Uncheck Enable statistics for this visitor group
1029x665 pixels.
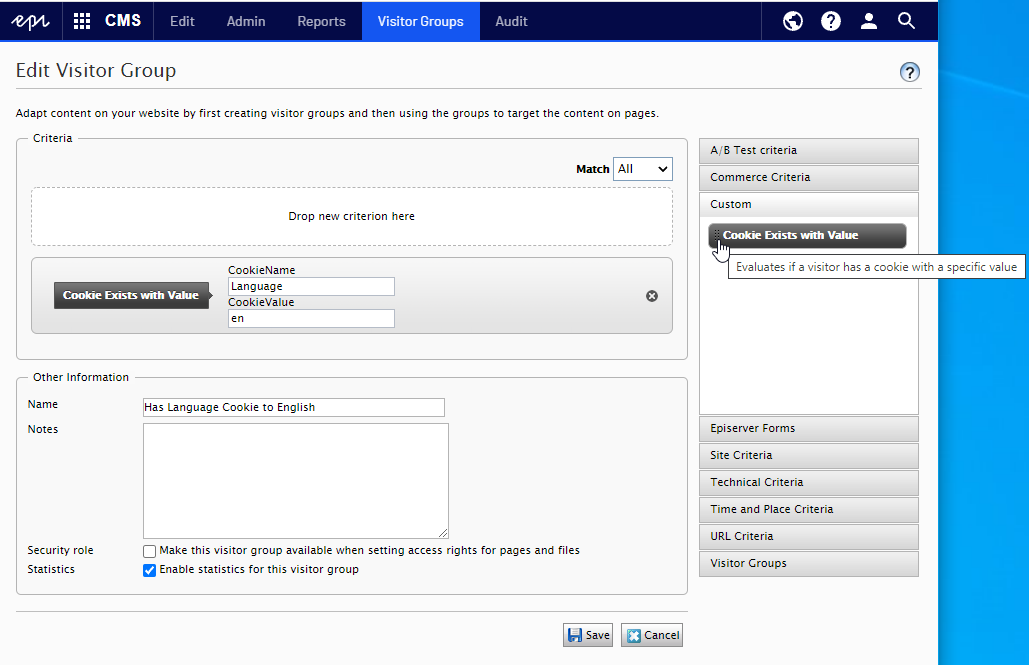(150, 570)
